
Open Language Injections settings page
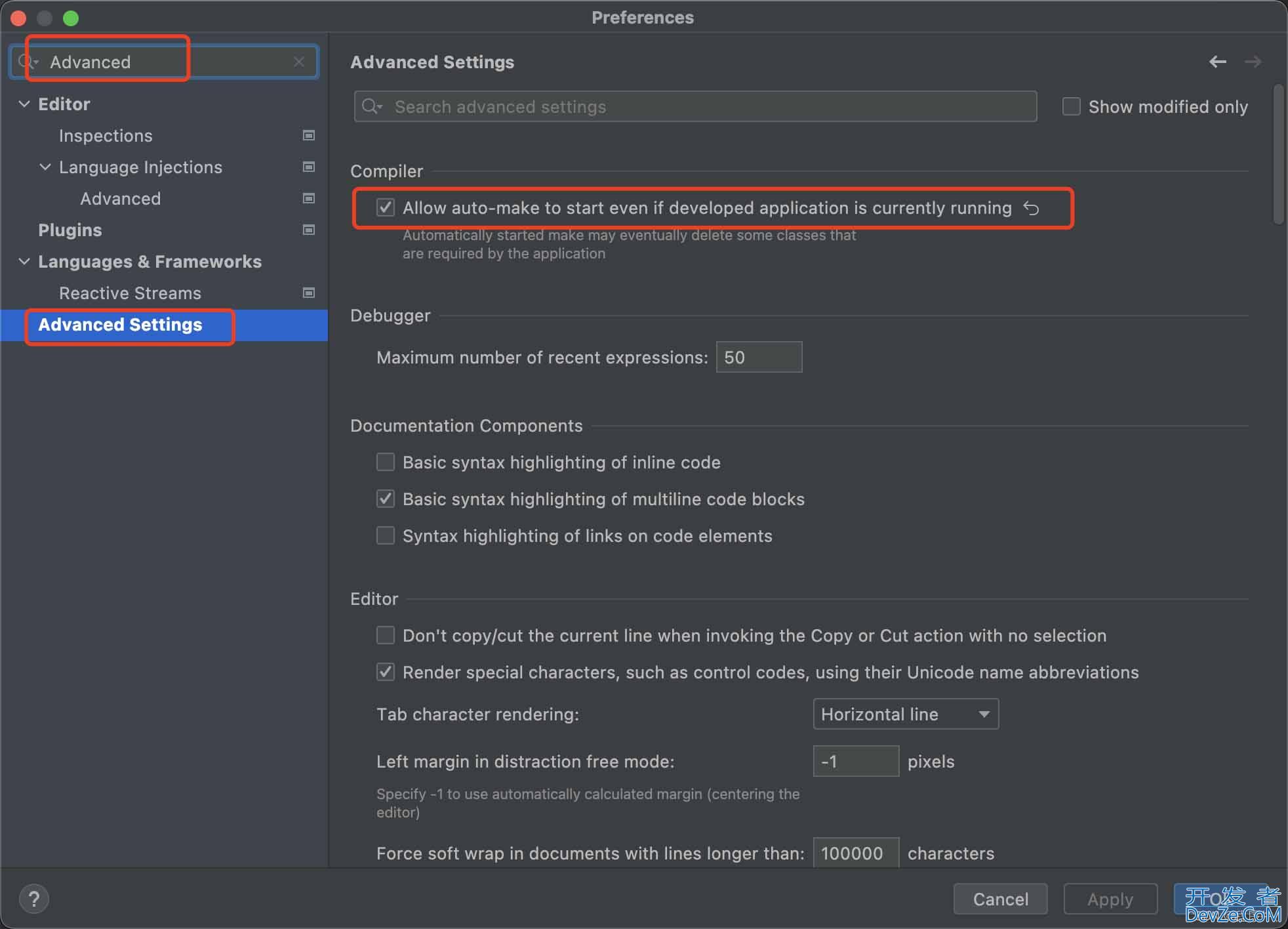[x=140, y=167]
